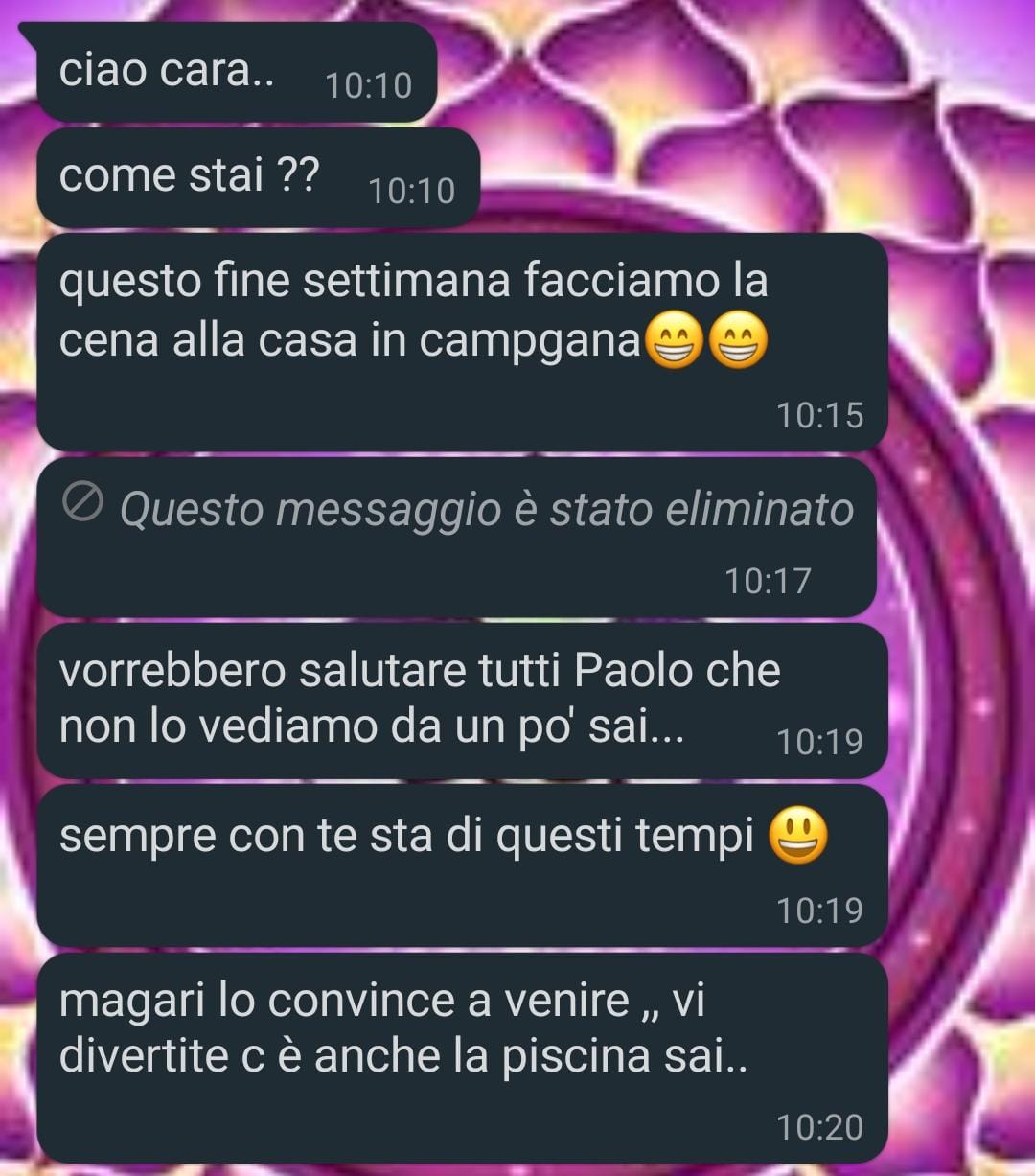1035x1176 pixels.
Task: Click the 10:10 timestamp beside 'ciao cara..'
Action: (x=369, y=86)
